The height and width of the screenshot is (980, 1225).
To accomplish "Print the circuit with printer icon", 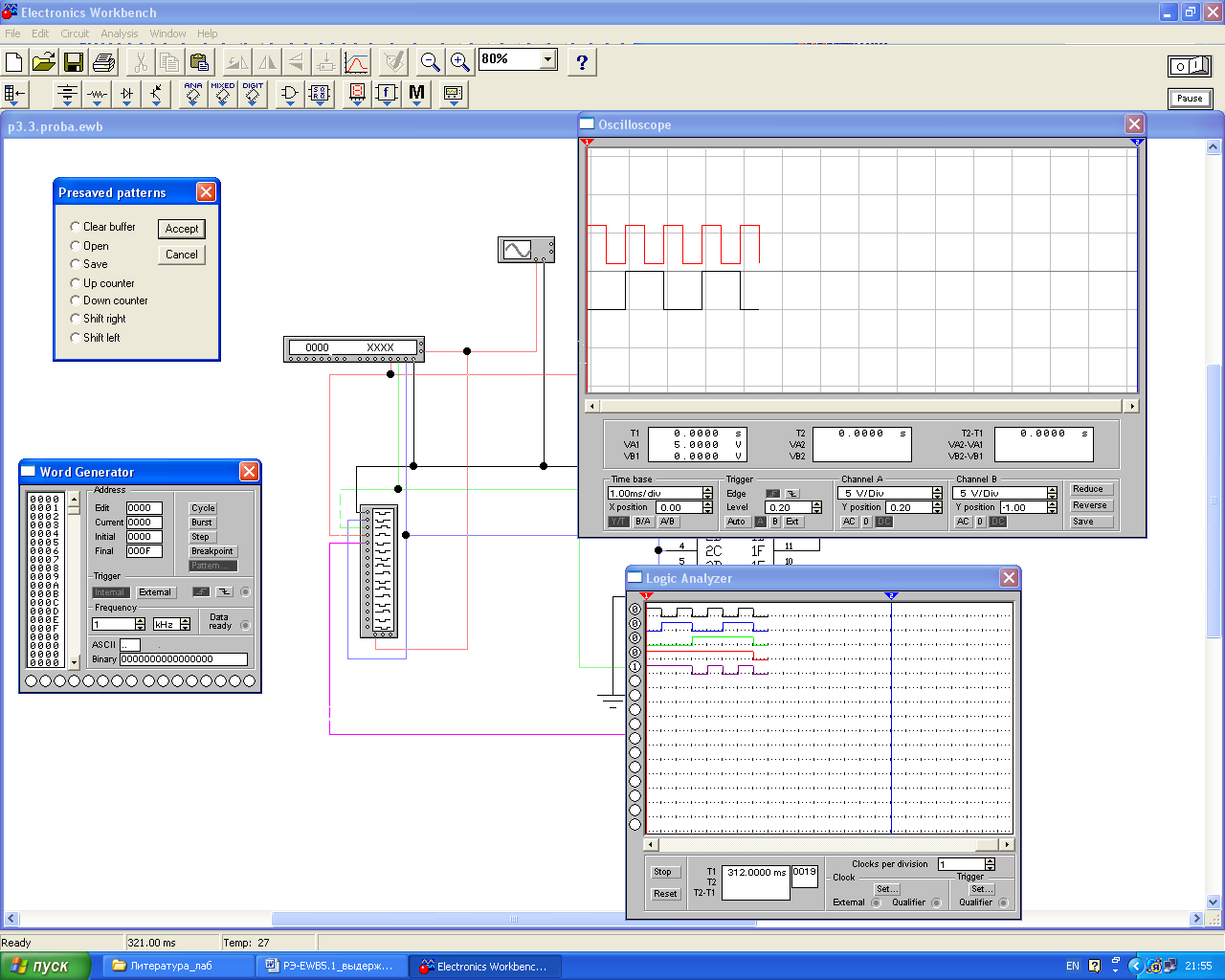I will [x=103, y=62].
